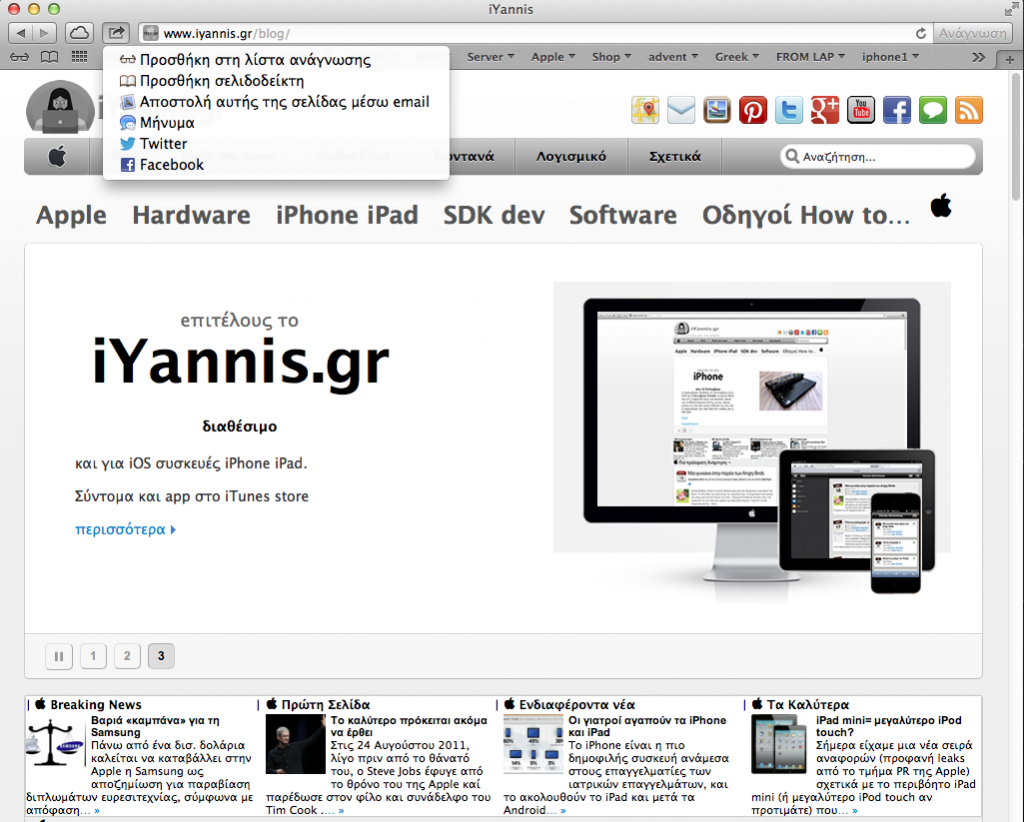This screenshot has width=1024, height=822.
Task: Click the Share toolbar button
Action: click(116, 33)
